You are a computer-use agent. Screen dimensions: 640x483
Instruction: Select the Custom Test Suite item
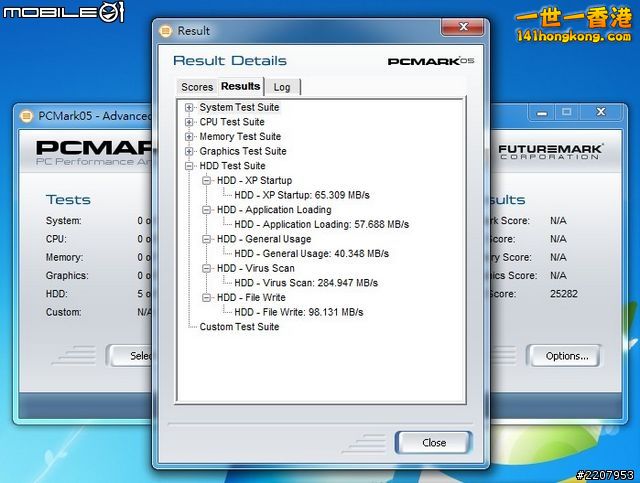click(239, 327)
